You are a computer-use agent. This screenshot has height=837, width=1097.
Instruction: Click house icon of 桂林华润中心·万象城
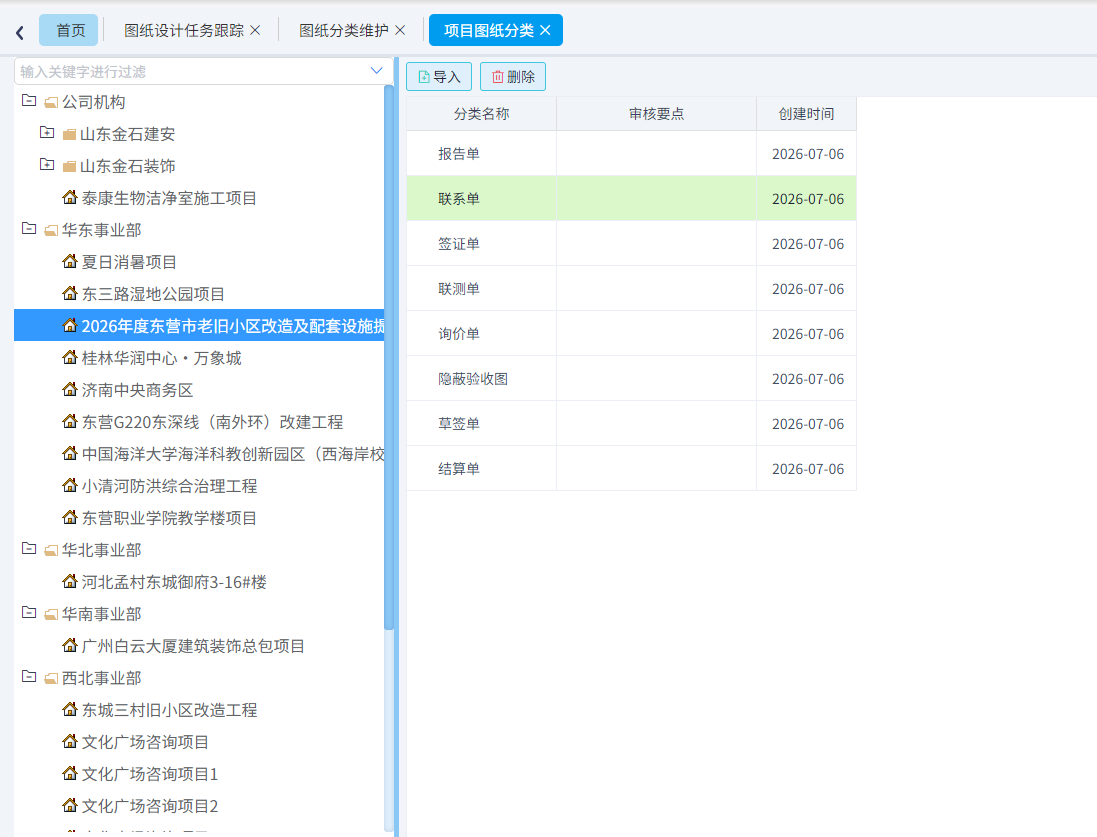point(70,357)
